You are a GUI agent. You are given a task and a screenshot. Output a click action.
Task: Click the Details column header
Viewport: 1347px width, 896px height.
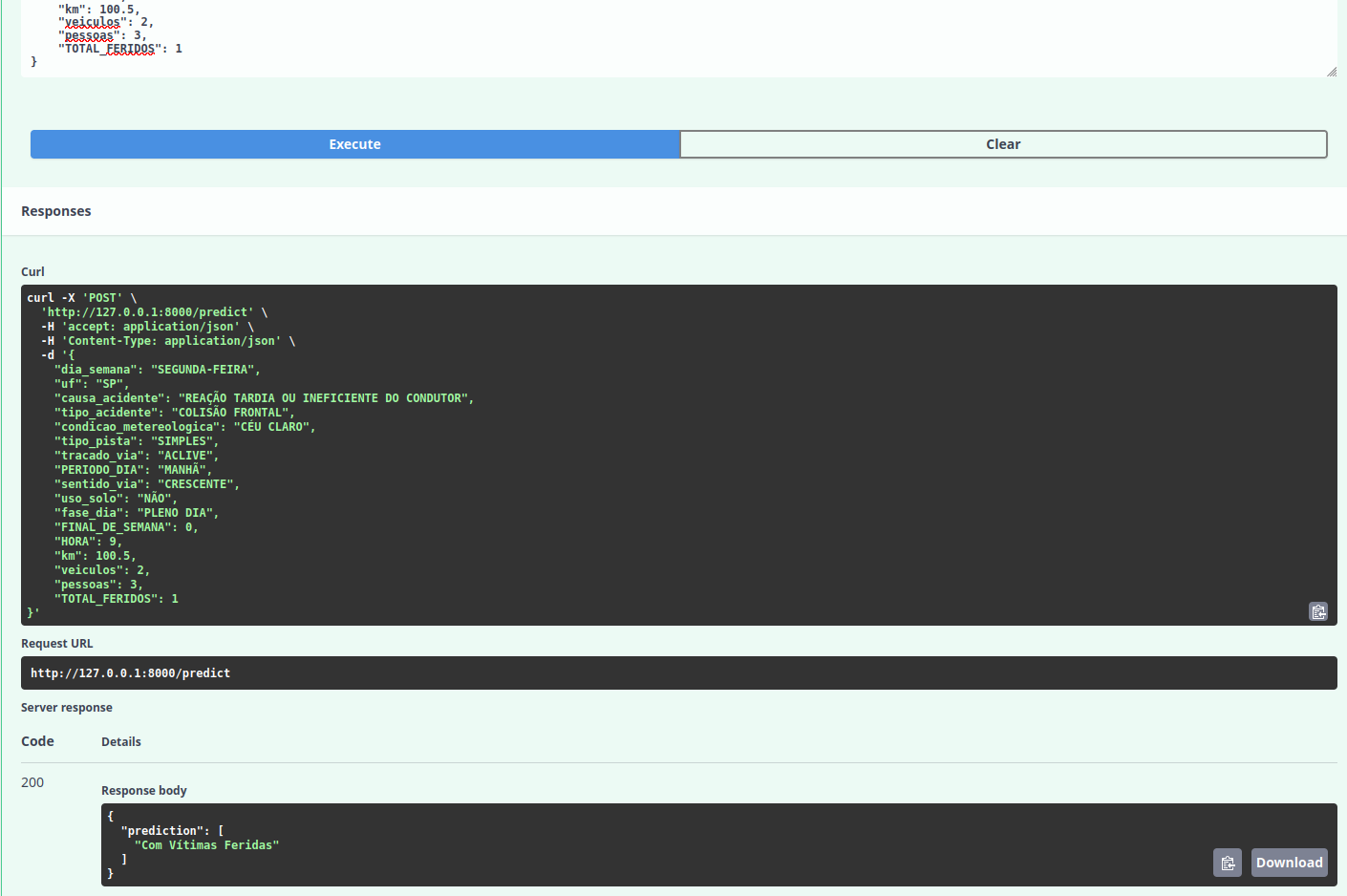coord(121,742)
